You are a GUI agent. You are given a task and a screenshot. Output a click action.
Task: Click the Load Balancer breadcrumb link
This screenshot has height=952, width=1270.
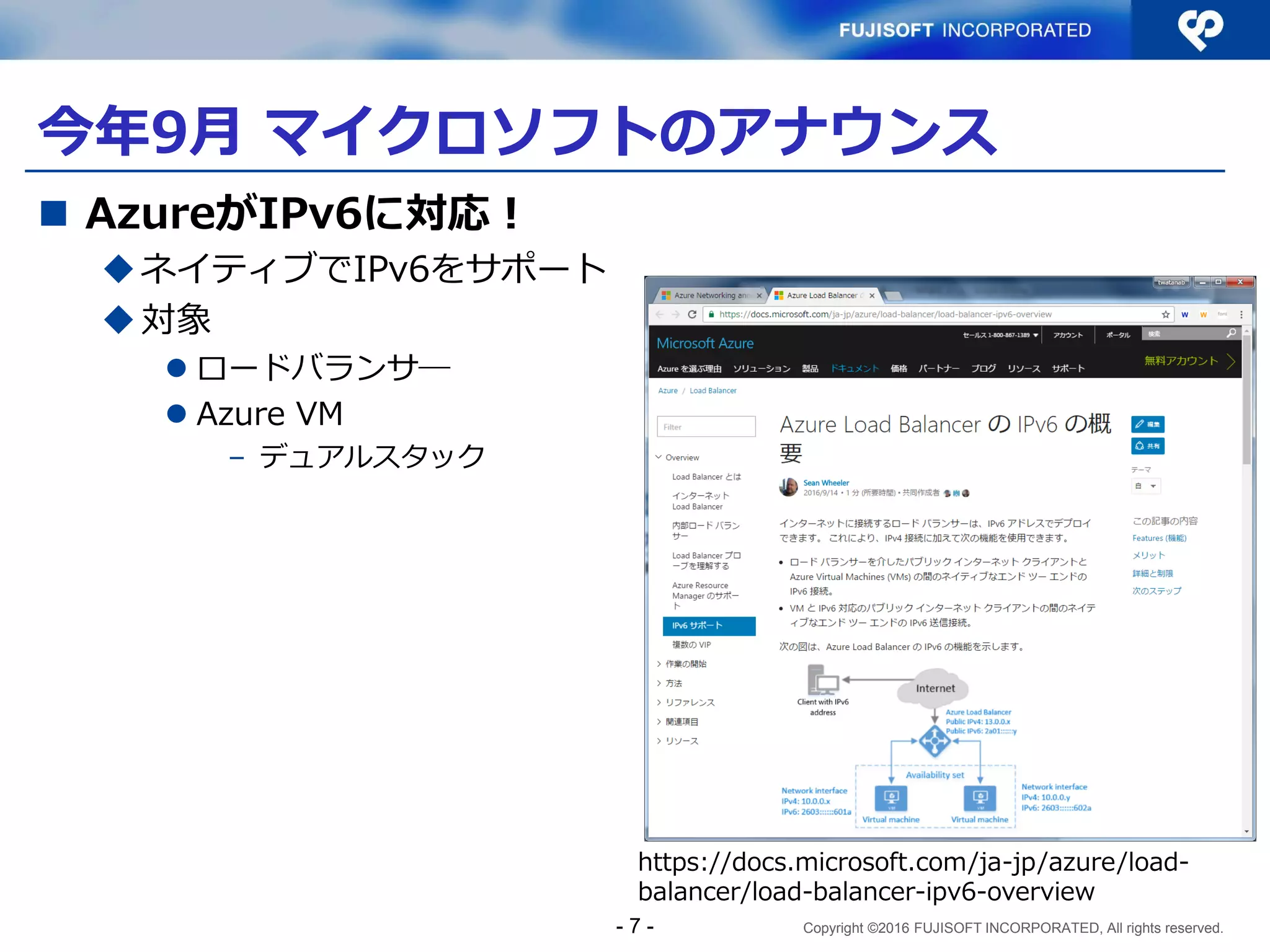pyautogui.click(x=713, y=390)
